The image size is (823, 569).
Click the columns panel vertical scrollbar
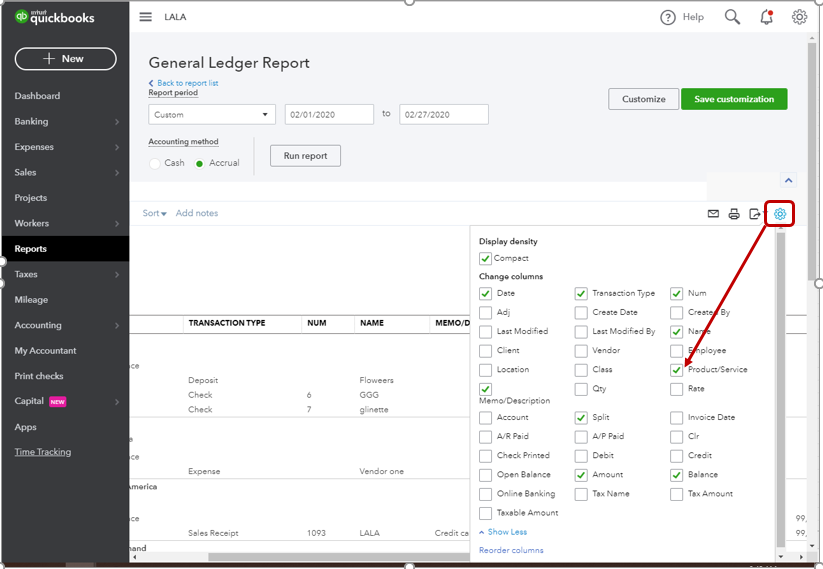pos(780,388)
